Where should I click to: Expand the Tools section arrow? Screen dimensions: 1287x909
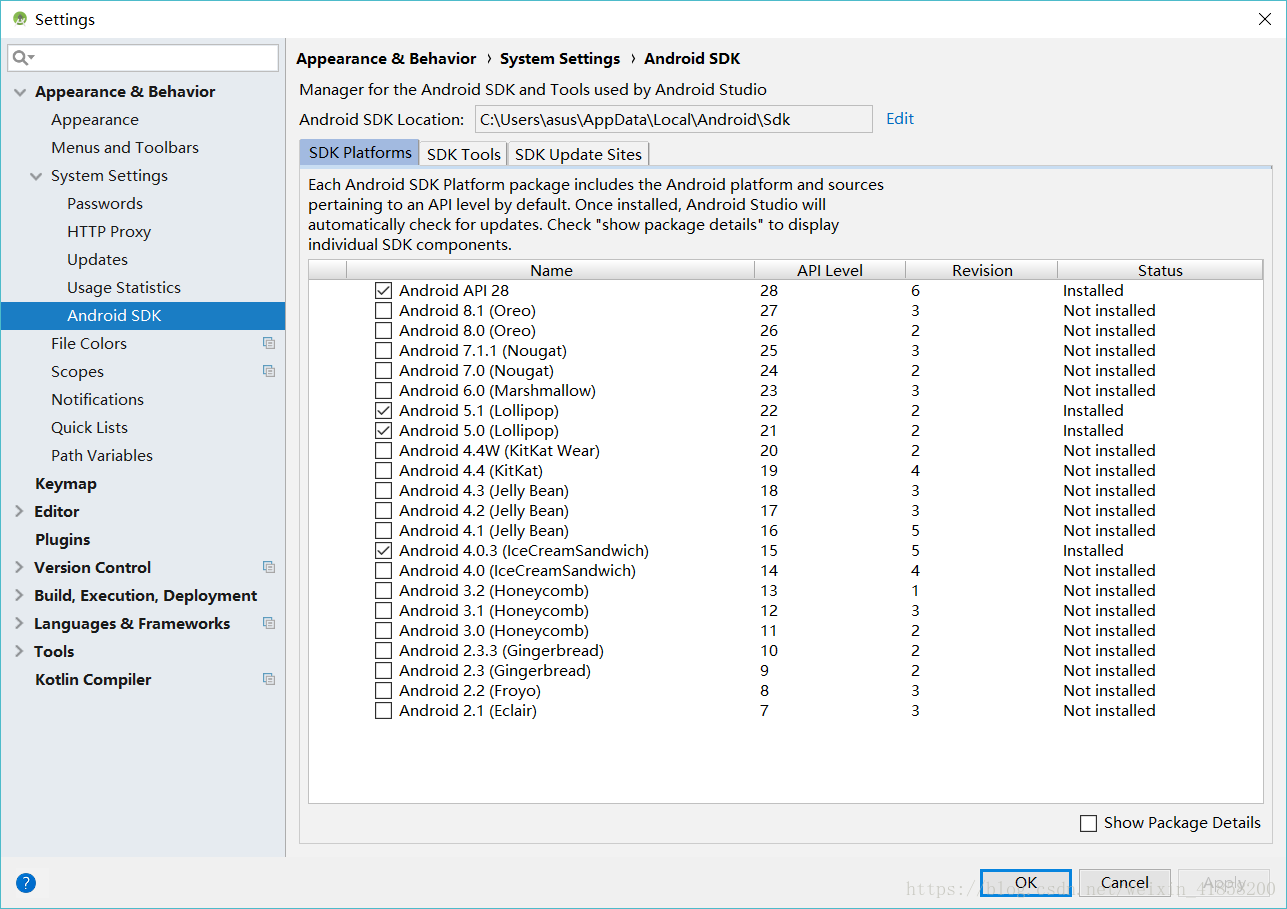click(19, 651)
